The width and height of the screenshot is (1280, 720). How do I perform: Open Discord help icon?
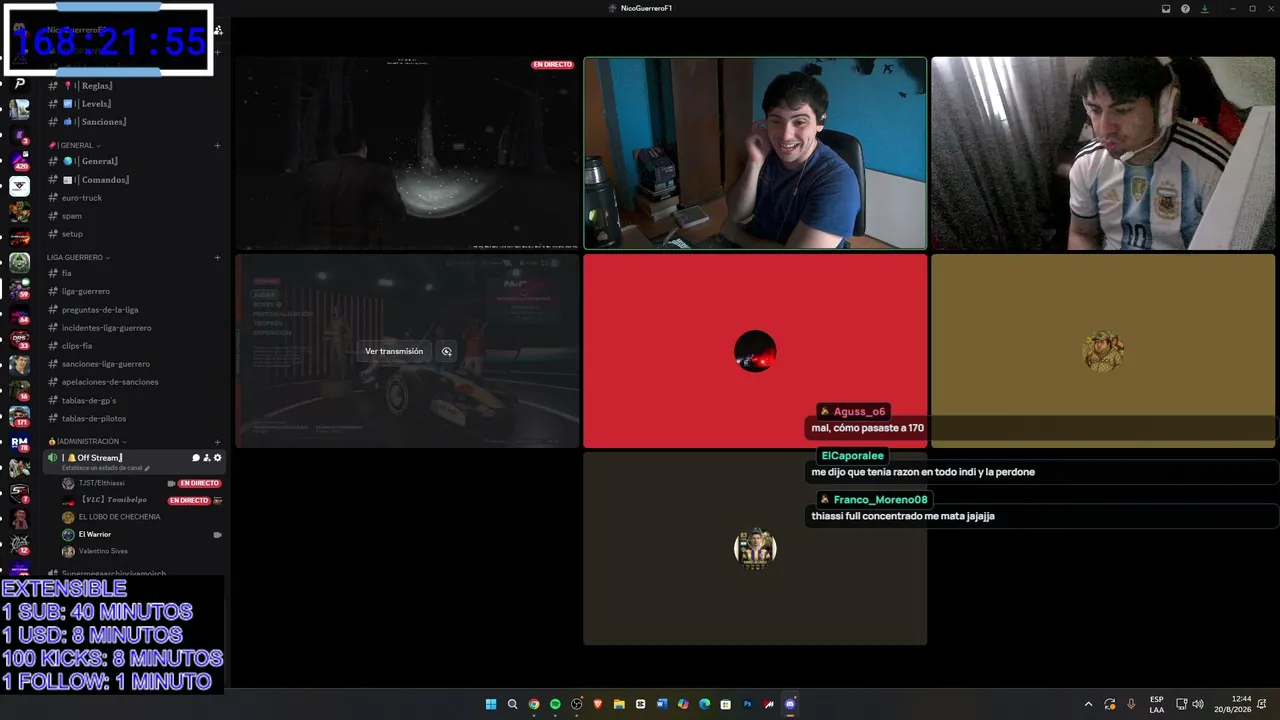pyautogui.click(x=1185, y=8)
